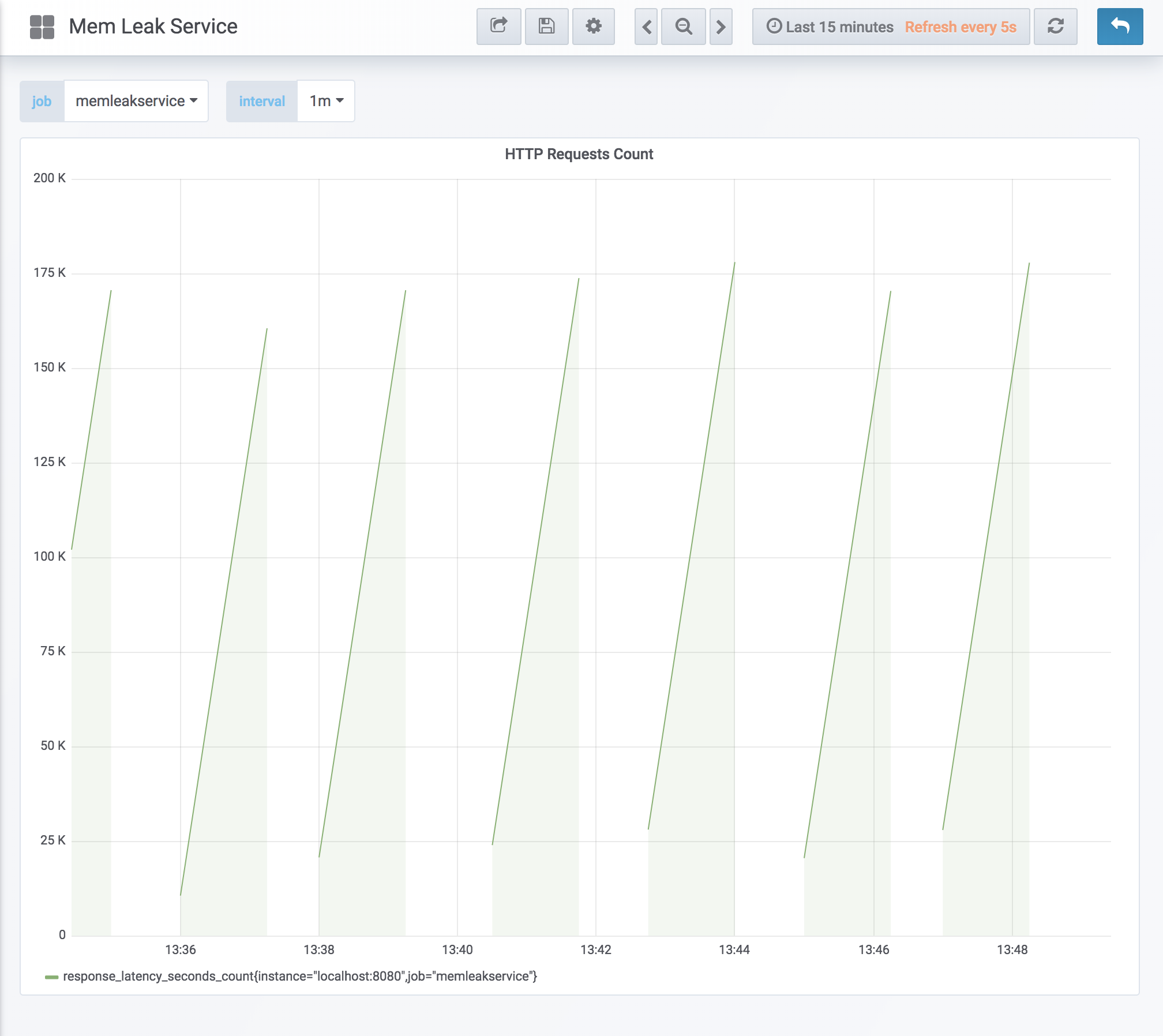The height and width of the screenshot is (1036, 1163).
Task: Click the Mem Leak Service dashboard title
Action: [x=153, y=27]
